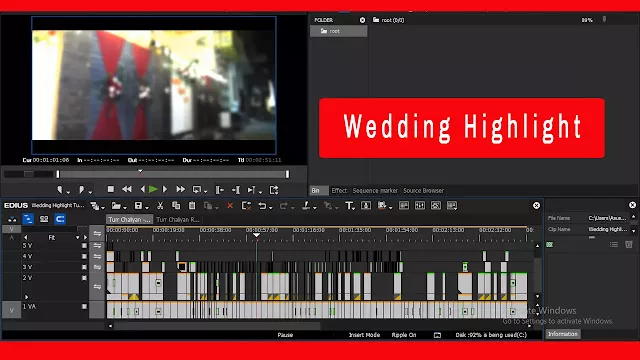This screenshot has height=360, width=640.
Task: Click the timeline horizontal scrollbar
Action: [217, 326]
